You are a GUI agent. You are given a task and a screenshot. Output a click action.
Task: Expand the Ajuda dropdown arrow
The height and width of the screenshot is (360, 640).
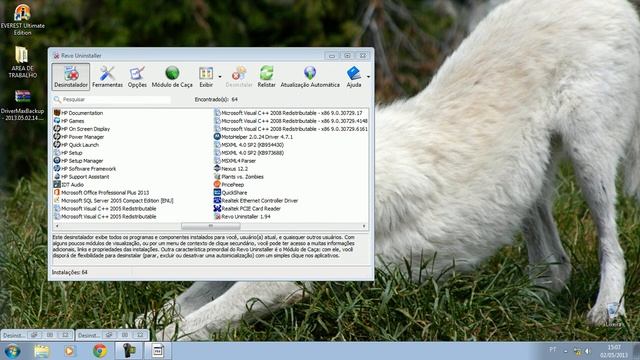pos(368,77)
